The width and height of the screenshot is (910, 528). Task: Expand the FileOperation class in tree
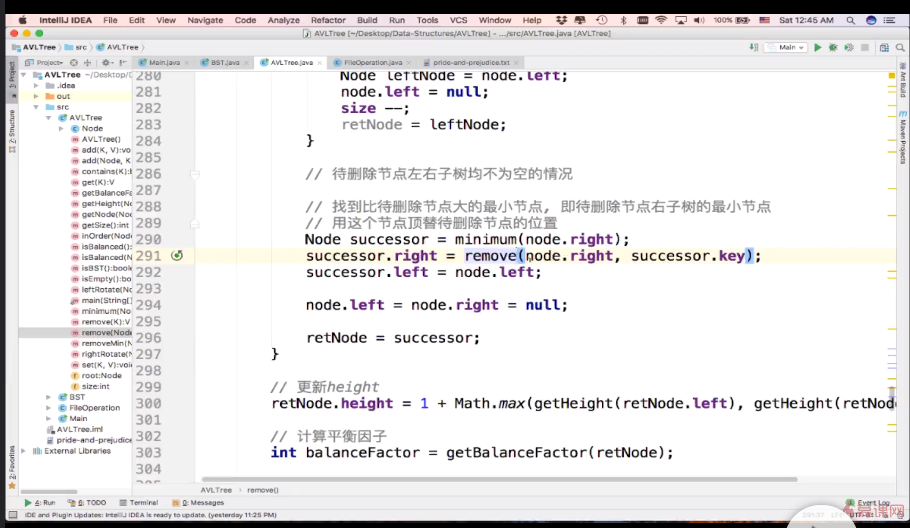coord(49,408)
